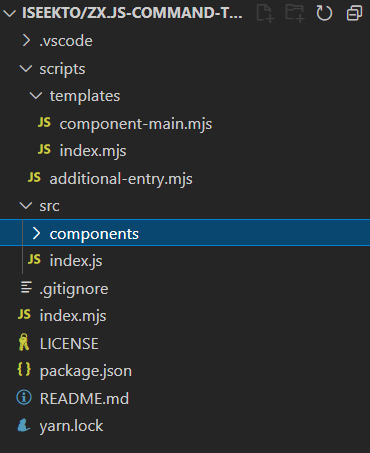Click the yarn cat icon beside yarn.lock
This screenshot has width=370, height=453.
pyautogui.click(x=24, y=425)
